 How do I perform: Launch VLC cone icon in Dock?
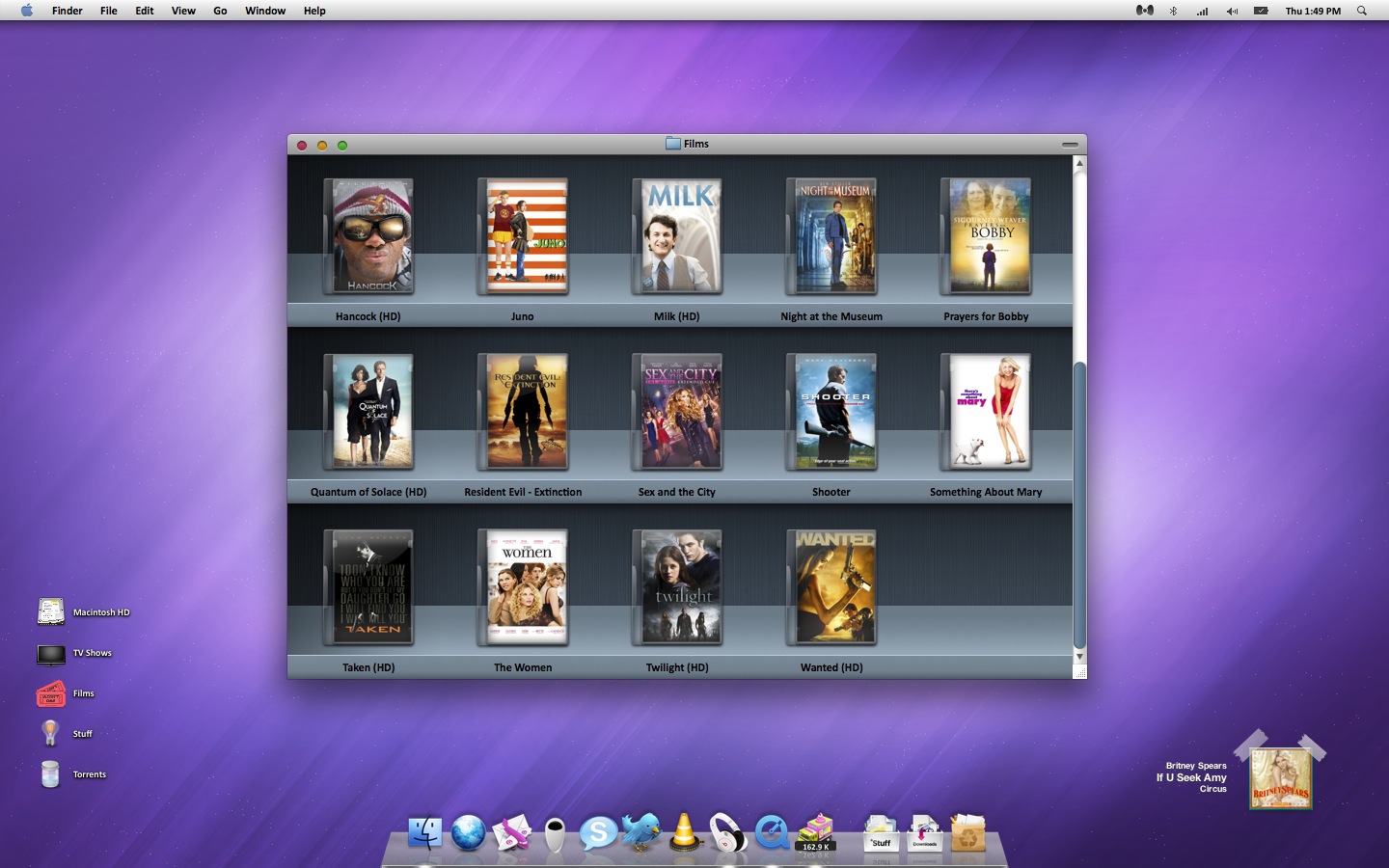685,832
